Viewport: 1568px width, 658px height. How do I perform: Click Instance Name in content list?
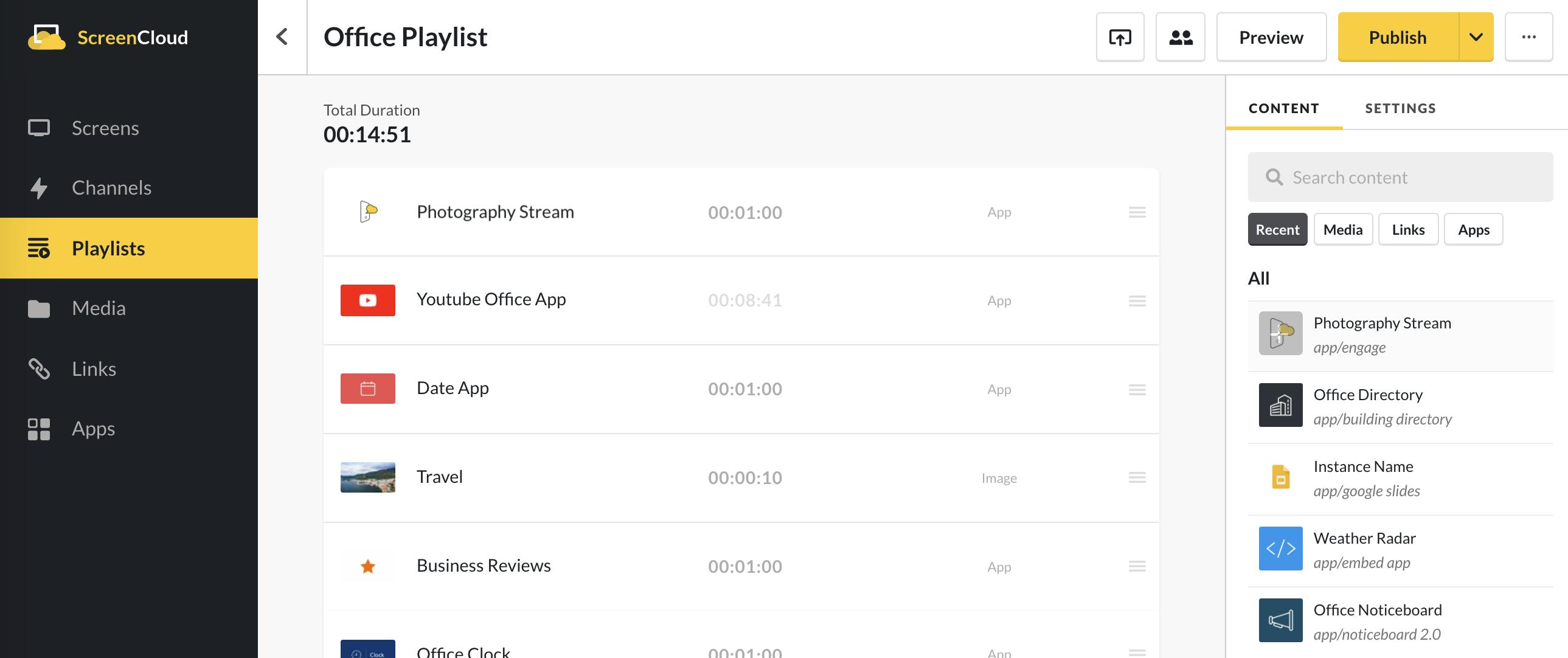[1363, 466]
